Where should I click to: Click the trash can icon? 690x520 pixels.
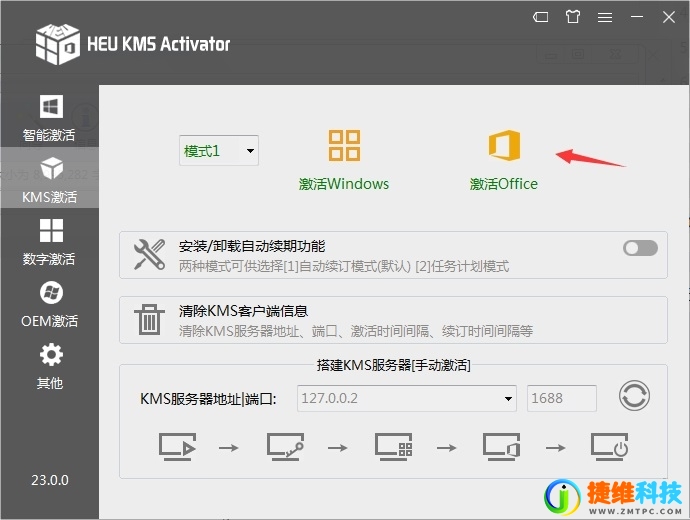(149, 319)
